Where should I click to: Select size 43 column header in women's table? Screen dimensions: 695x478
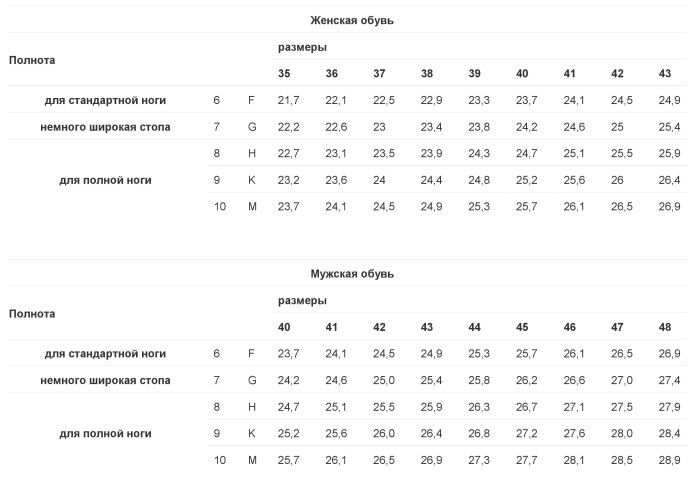pyautogui.click(x=665, y=74)
